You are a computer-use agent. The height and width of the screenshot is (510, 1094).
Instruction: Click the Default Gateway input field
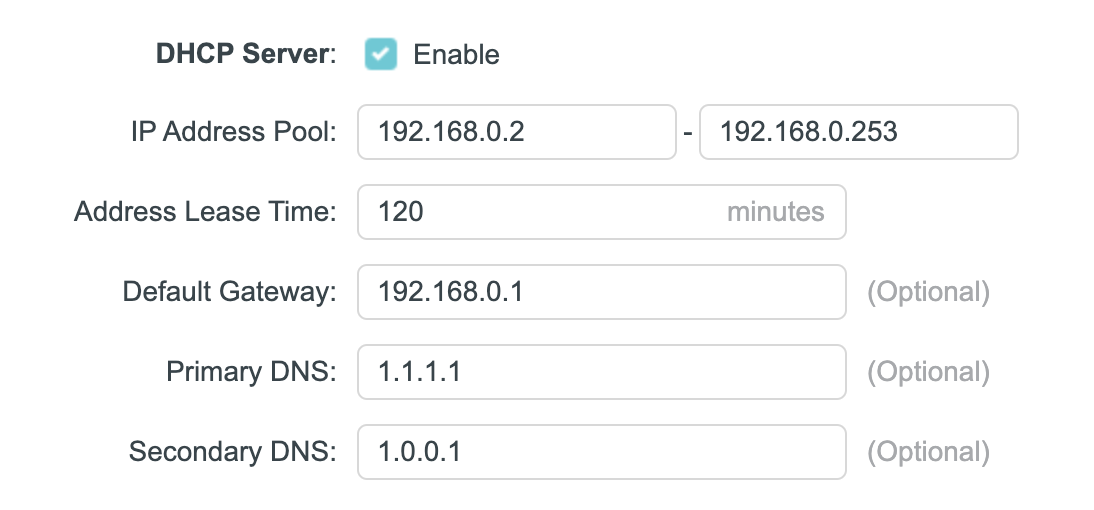tap(601, 292)
